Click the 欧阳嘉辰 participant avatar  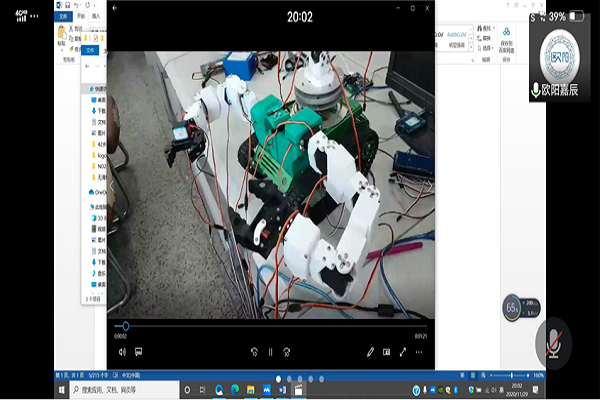[562, 58]
